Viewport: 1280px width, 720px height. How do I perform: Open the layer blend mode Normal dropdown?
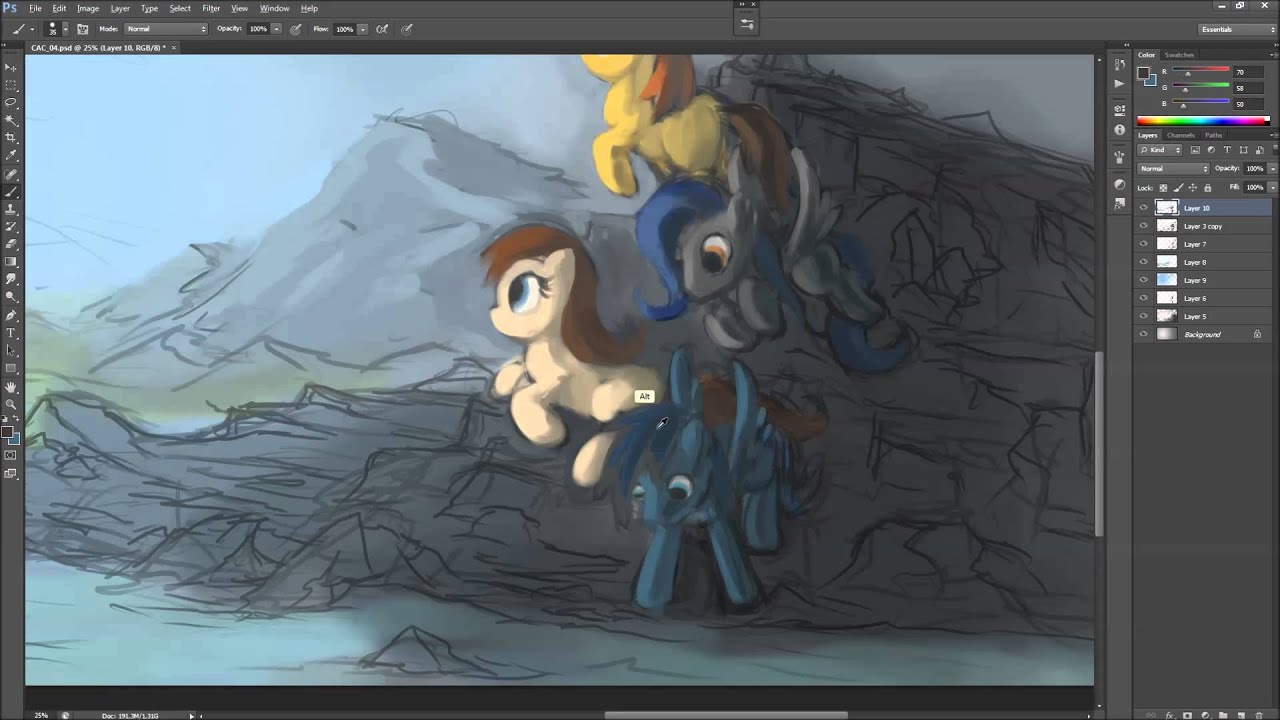point(1173,169)
